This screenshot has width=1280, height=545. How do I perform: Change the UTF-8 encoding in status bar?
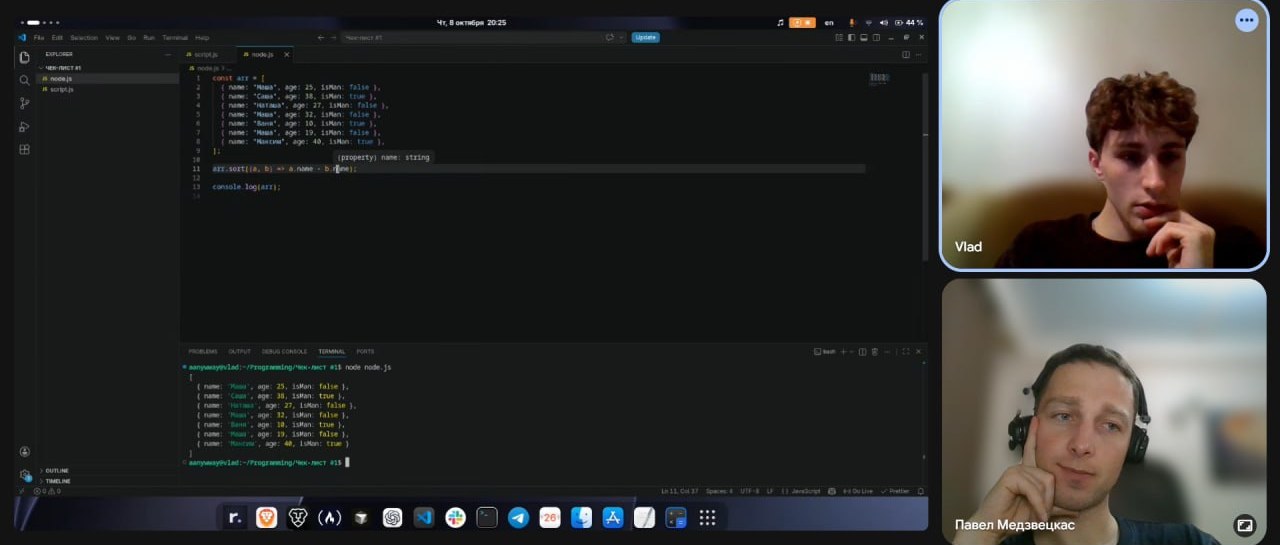[750, 491]
